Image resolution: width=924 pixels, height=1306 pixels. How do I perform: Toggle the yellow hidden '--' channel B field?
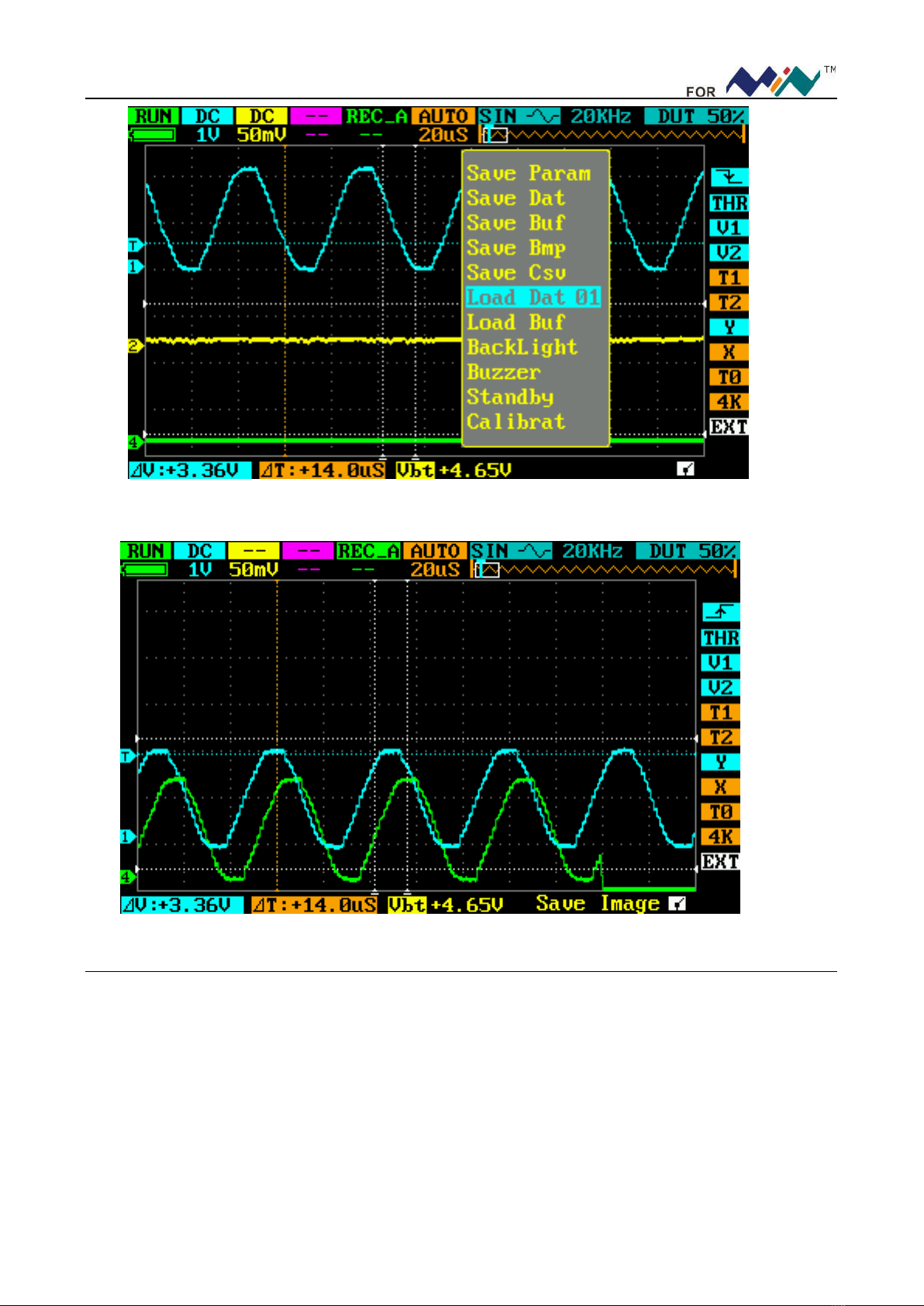point(253,551)
